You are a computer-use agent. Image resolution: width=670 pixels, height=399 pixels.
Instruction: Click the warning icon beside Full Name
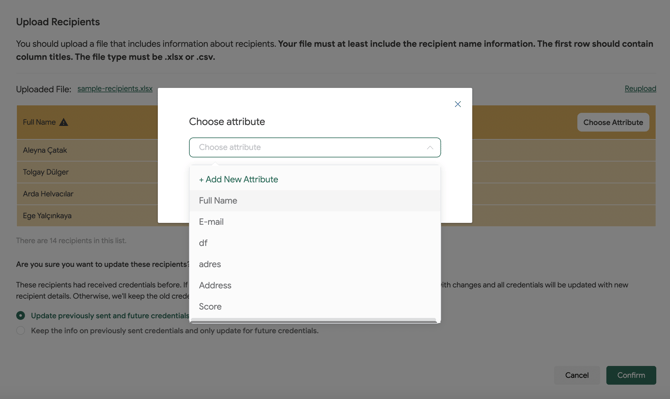64,122
